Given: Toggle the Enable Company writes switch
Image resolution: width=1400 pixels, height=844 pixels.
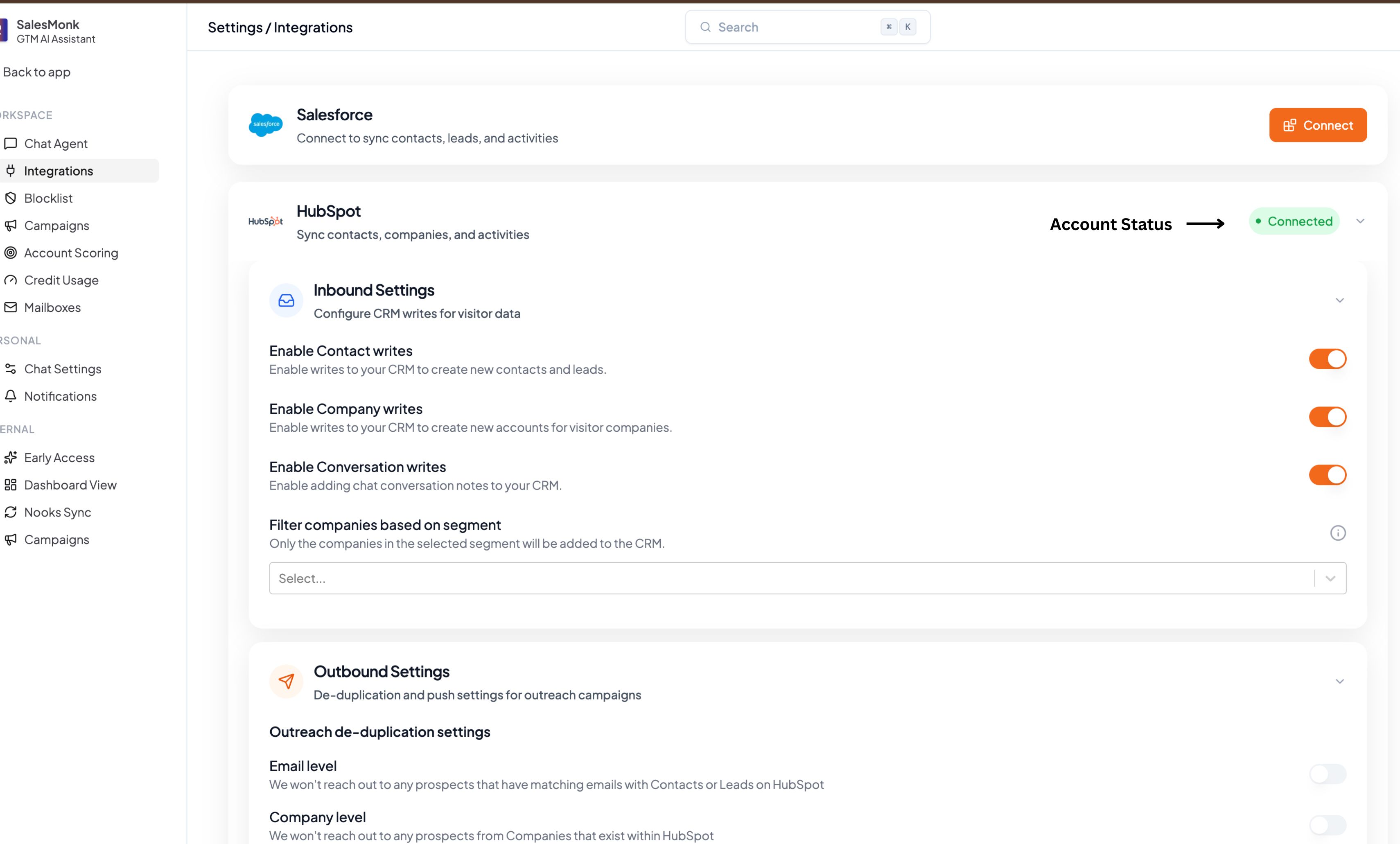Looking at the screenshot, I should tap(1327, 417).
